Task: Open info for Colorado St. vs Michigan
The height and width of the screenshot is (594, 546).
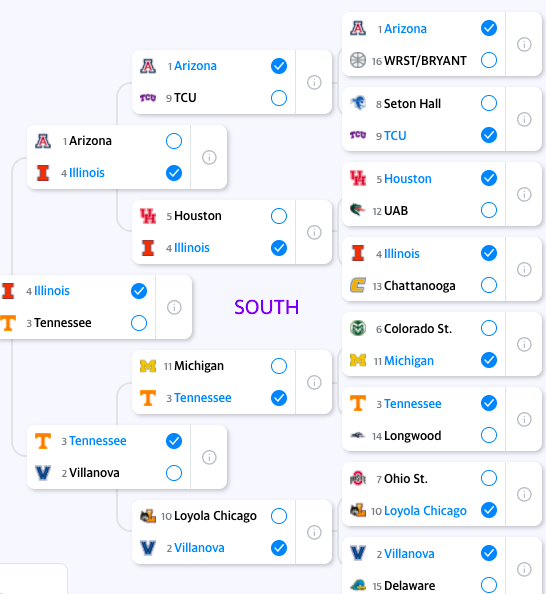Action: click(524, 344)
